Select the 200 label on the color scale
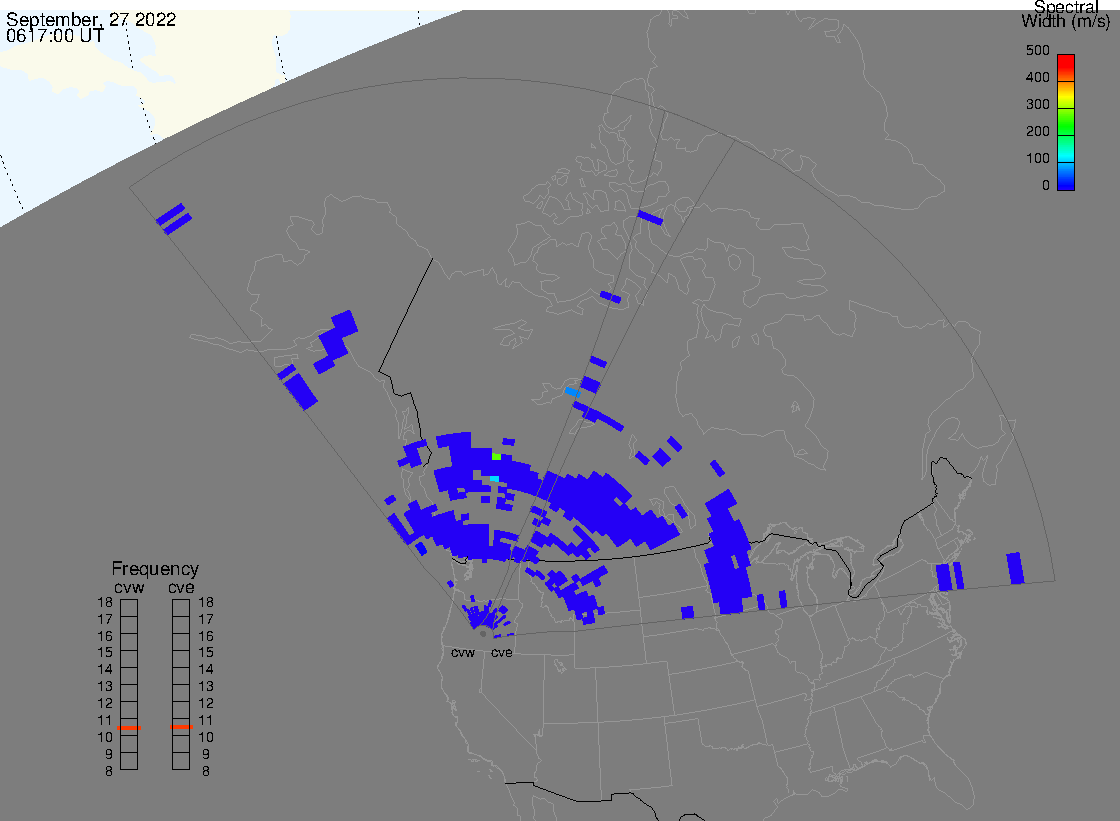Screen dimensions: 1120x821 [x=1037, y=131]
